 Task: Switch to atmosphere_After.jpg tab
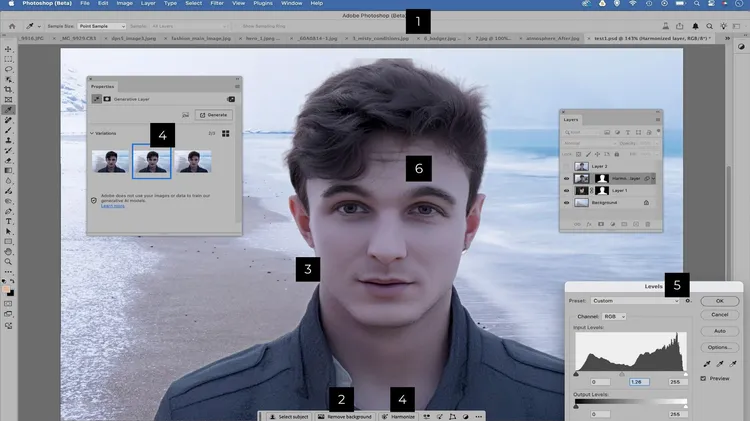coord(552,38)
